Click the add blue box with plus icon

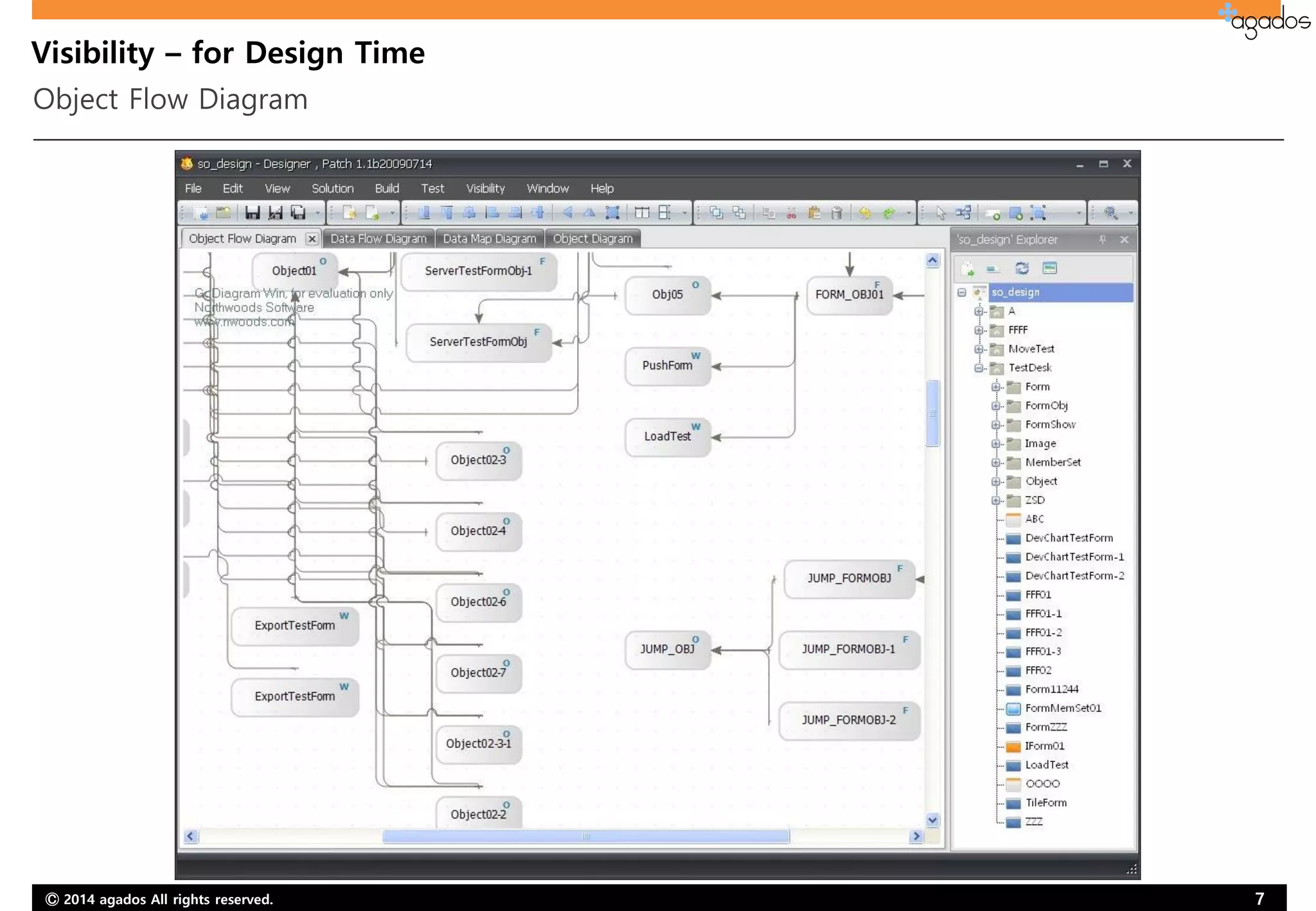[x=1016, y=213]
